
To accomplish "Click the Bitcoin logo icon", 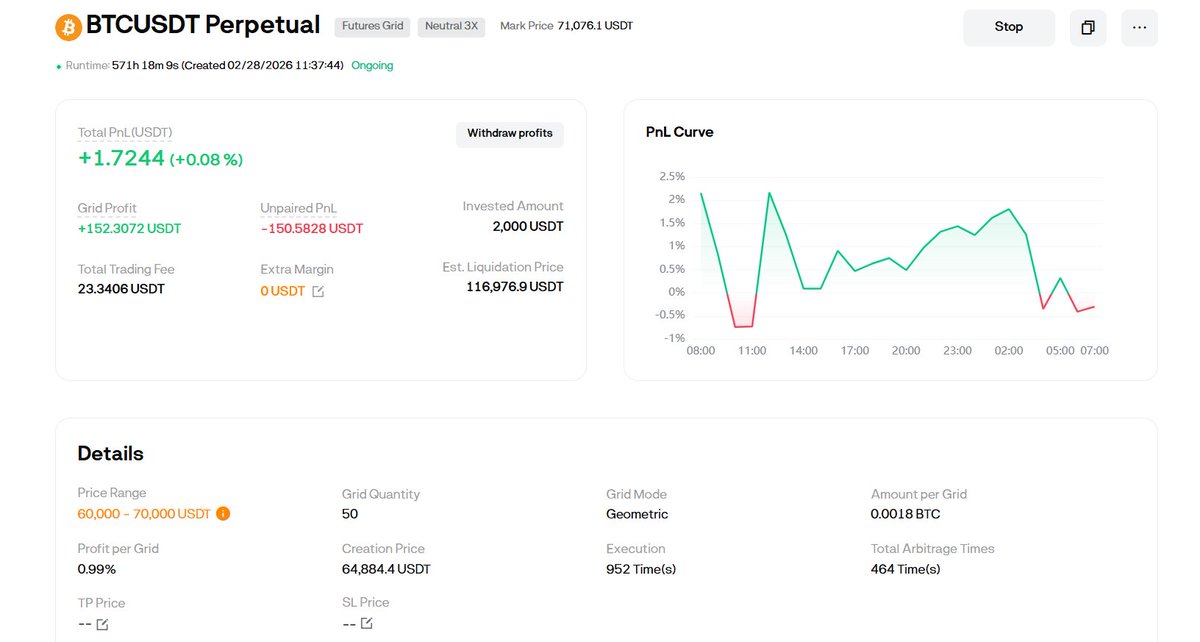I will [x=69, y=27].
